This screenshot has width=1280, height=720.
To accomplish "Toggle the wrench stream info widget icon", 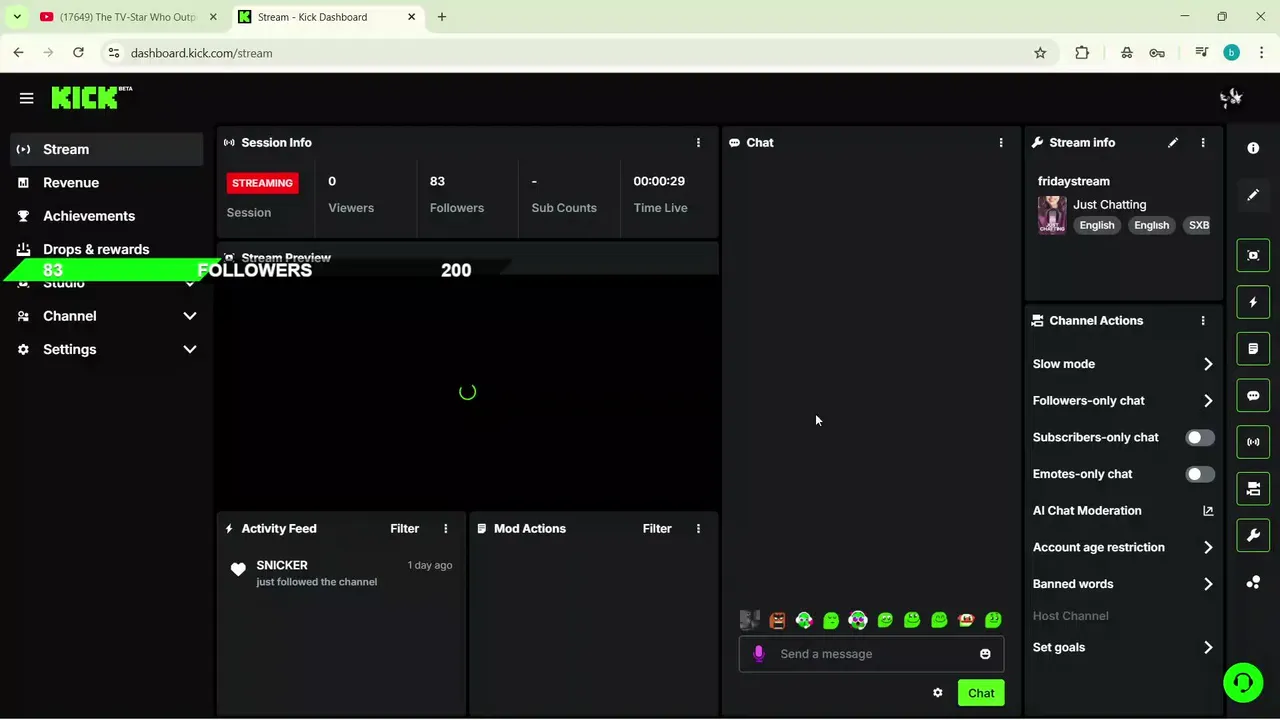I will tap(1253, 536).
